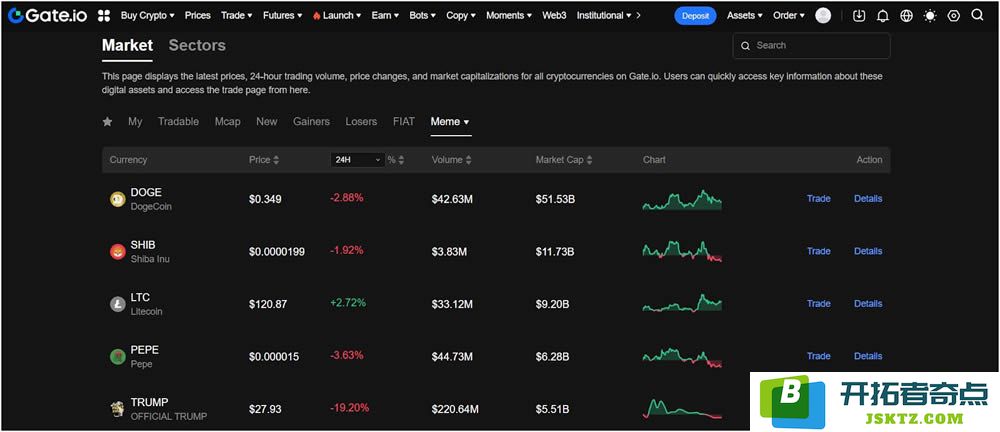Click Trade for LTC
1000x432 pixels.
[x=818, y=303]
